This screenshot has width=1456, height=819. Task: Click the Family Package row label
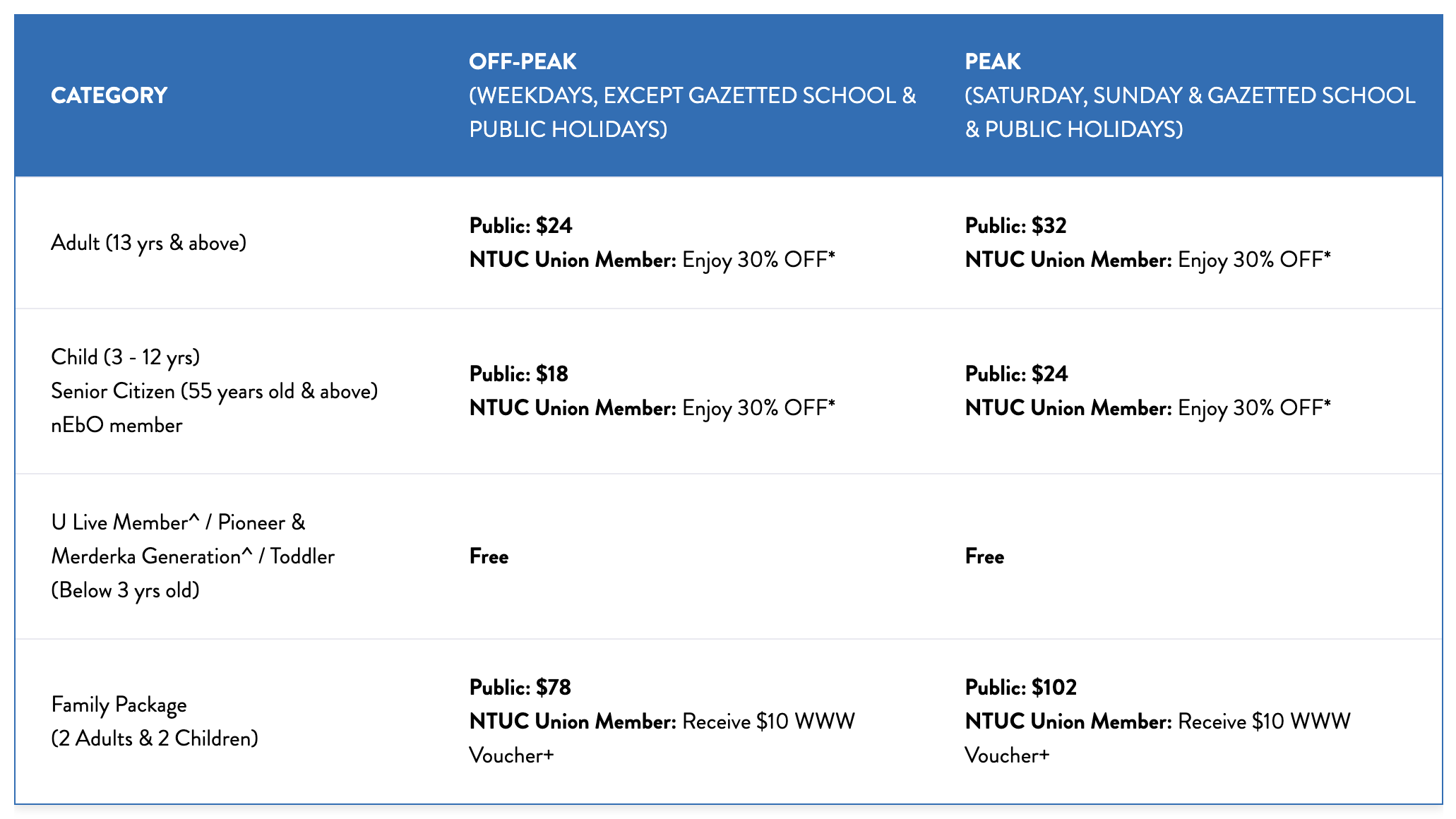pyautogui.click(x=119, y=705)
